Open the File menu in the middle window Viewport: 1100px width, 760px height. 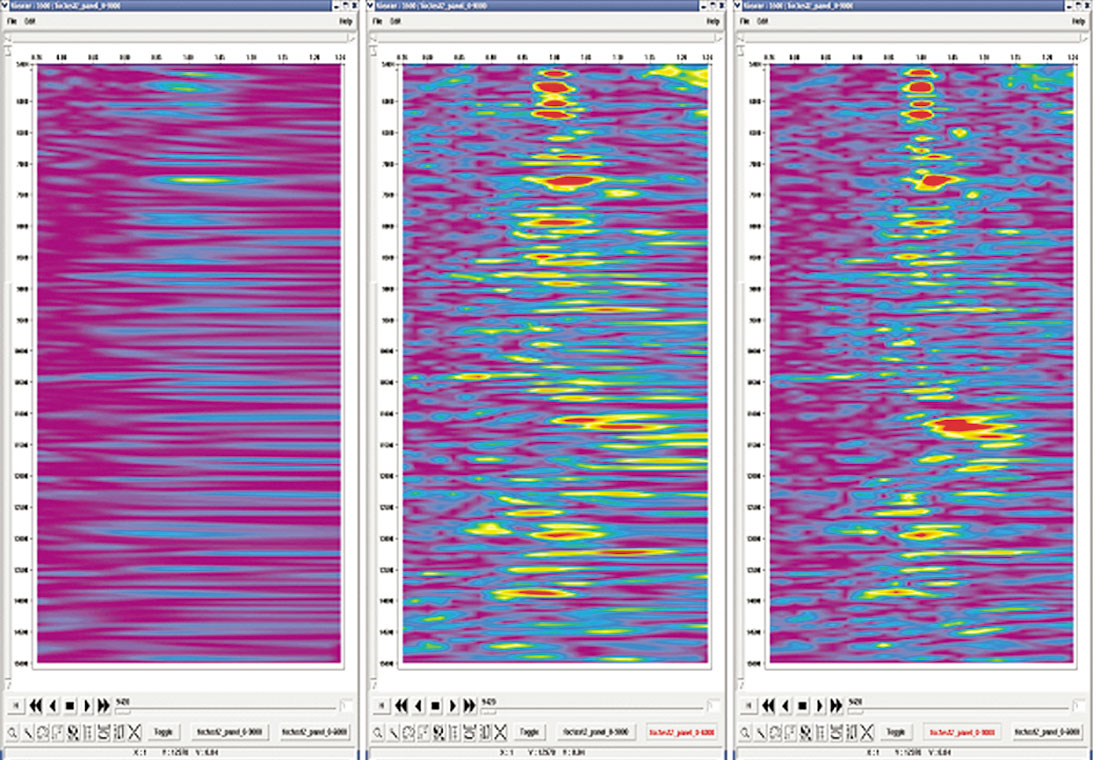(377, 21)
